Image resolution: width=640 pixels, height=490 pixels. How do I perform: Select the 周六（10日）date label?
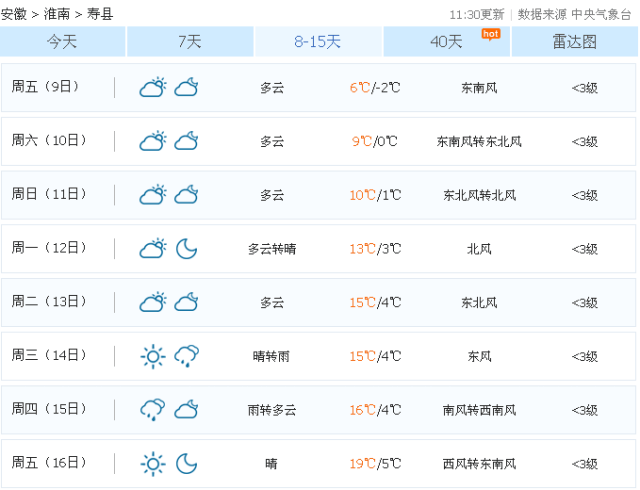tap(49, 140)
